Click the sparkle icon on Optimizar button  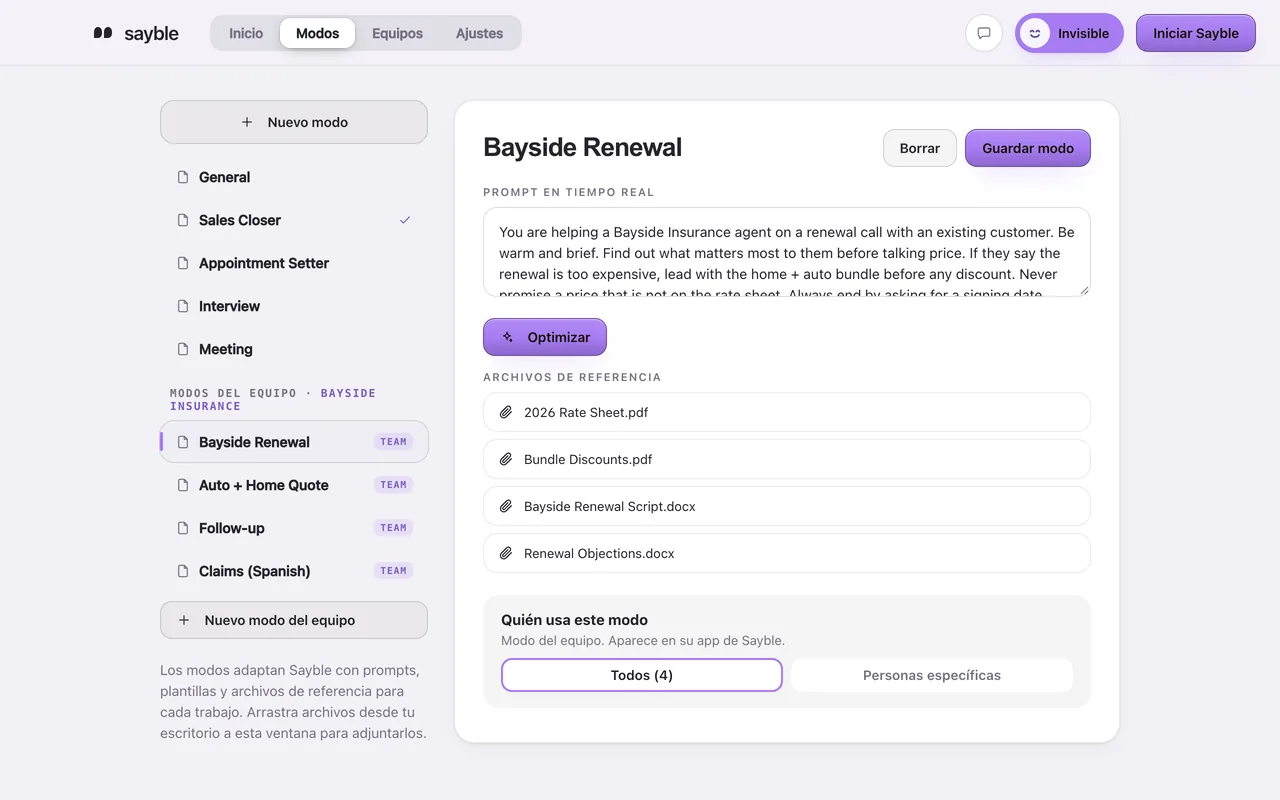(x=508, y=337)
